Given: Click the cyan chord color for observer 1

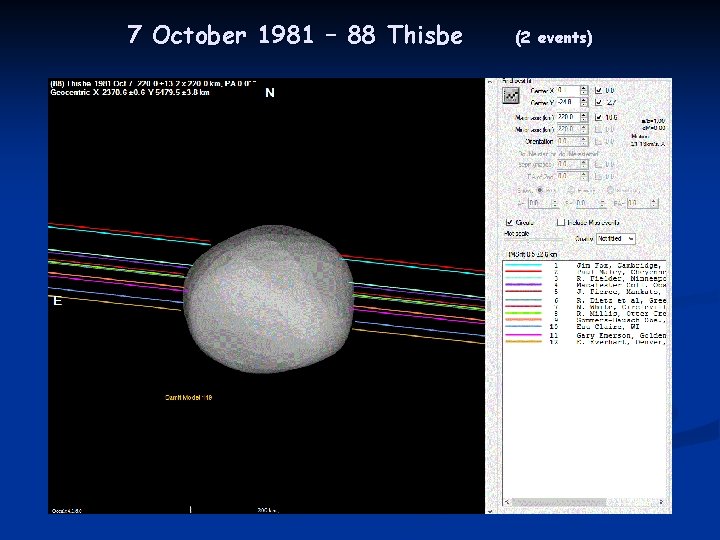Looking at the screenshot, I should click(525, 265).
